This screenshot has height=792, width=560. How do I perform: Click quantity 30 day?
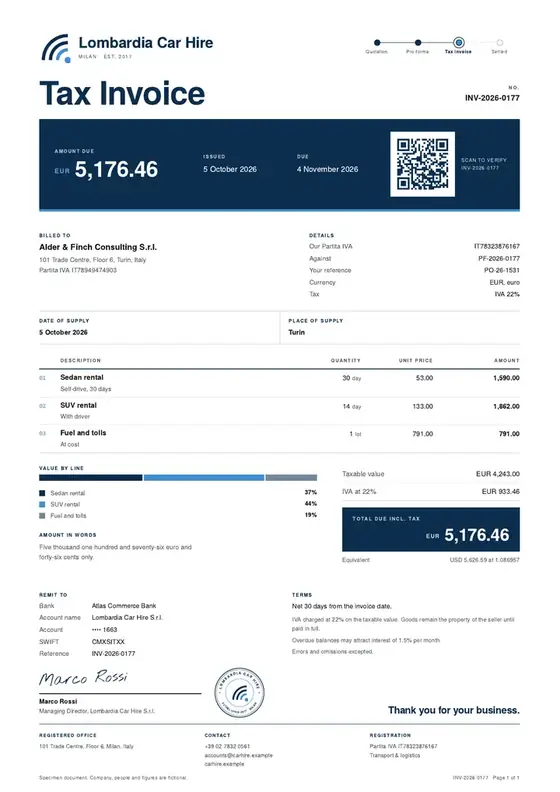tap(351, 378)
